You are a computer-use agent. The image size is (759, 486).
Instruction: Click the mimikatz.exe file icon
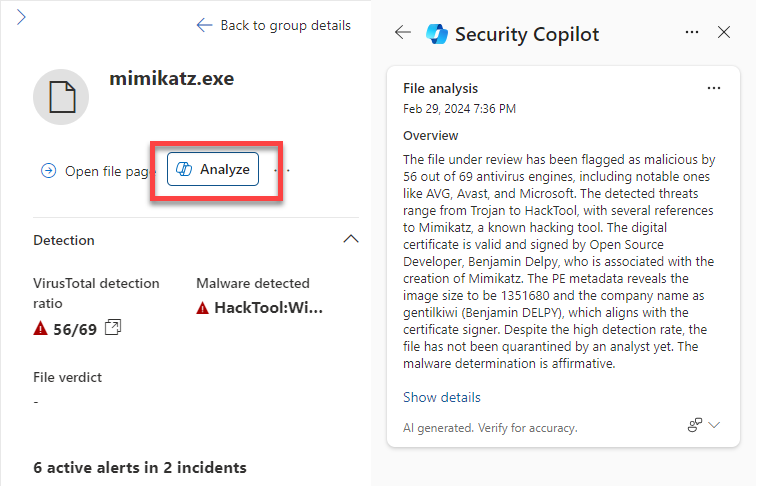(x=61, y=97)
